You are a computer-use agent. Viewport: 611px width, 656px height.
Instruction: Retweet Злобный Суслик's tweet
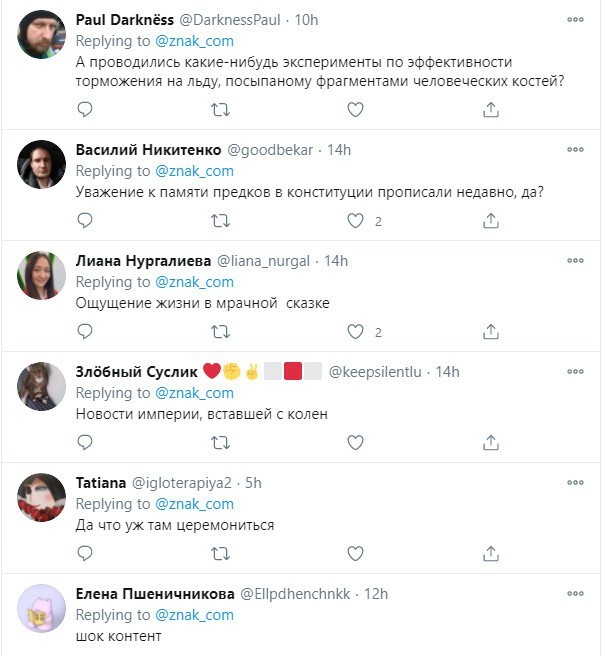point(220,442)
